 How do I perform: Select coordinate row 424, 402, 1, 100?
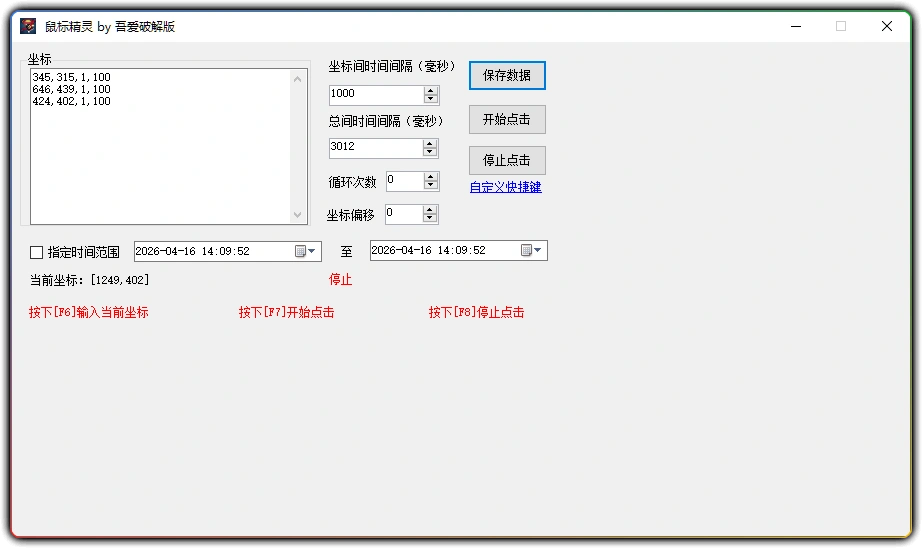(72, 101)
